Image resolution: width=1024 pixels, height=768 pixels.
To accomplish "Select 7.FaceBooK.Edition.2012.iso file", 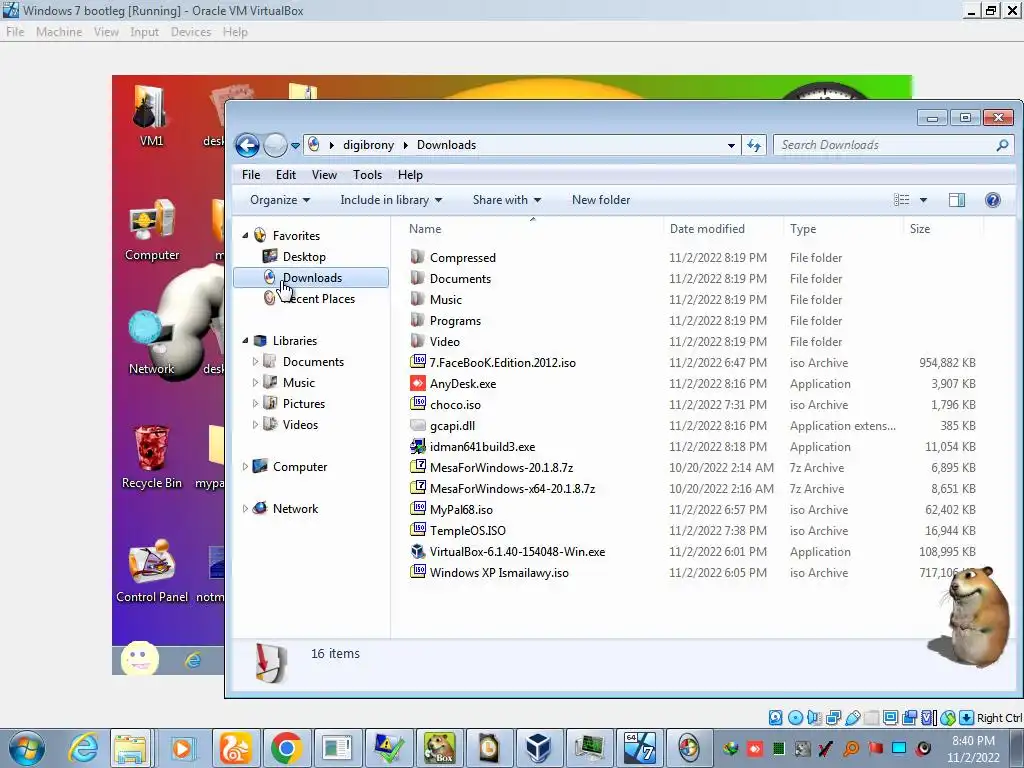I will point(503,363).
